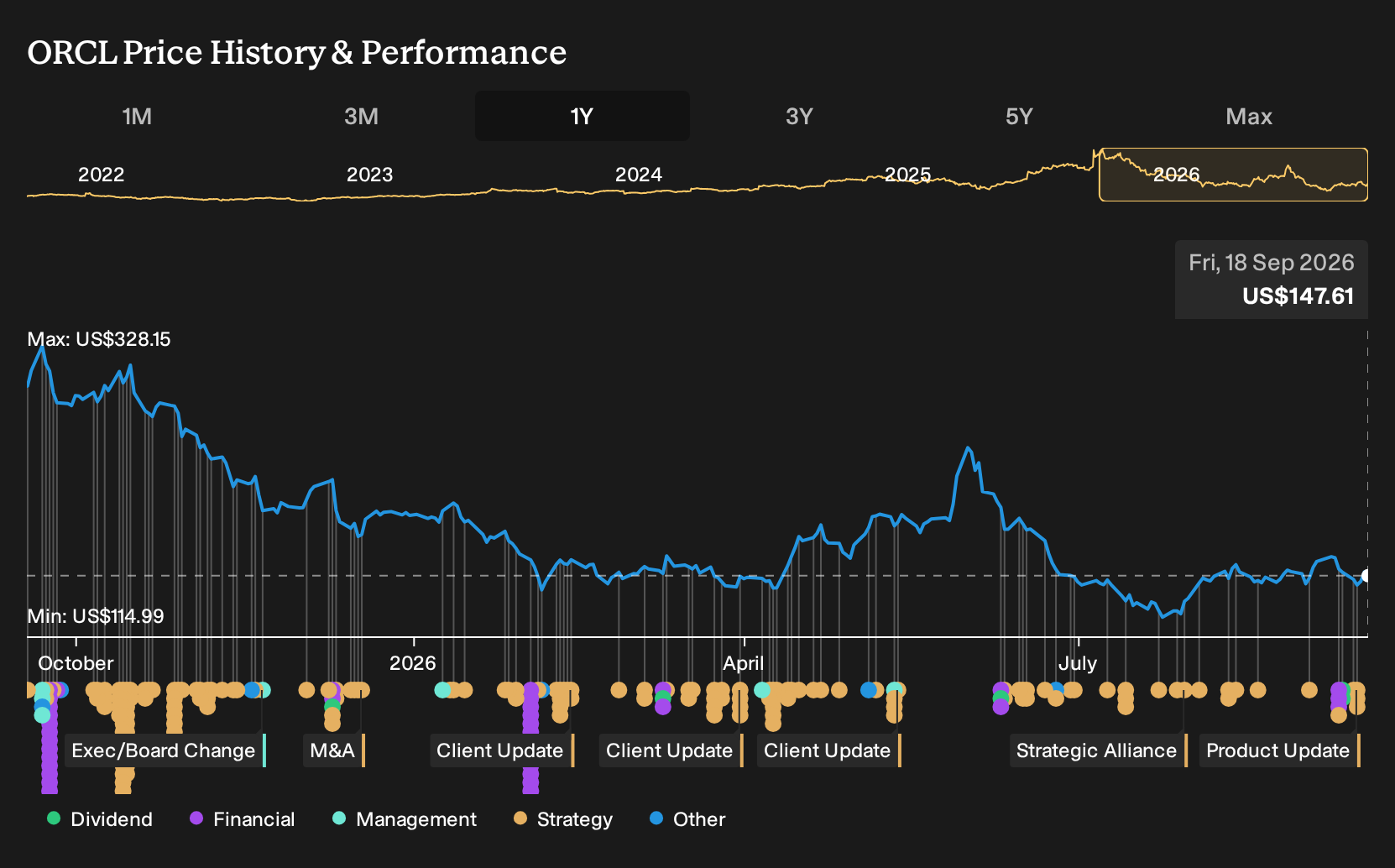
Task: Click the highlighted 2026 range selector window
Action: point(1233,175)
